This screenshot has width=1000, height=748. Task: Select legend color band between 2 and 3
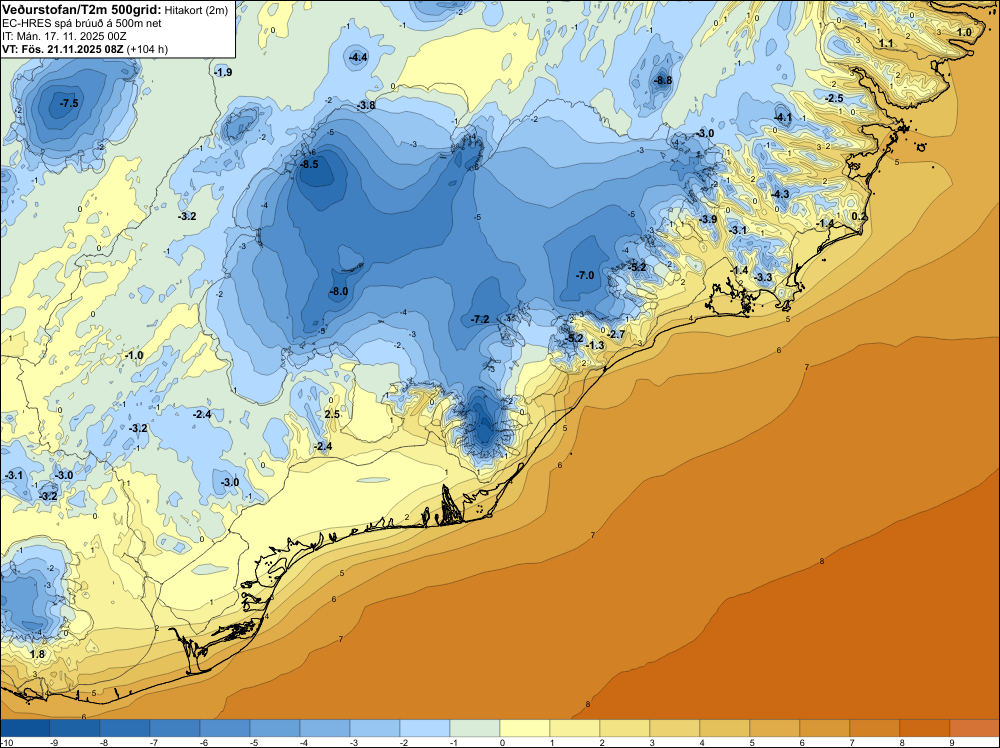click(625, 728)
